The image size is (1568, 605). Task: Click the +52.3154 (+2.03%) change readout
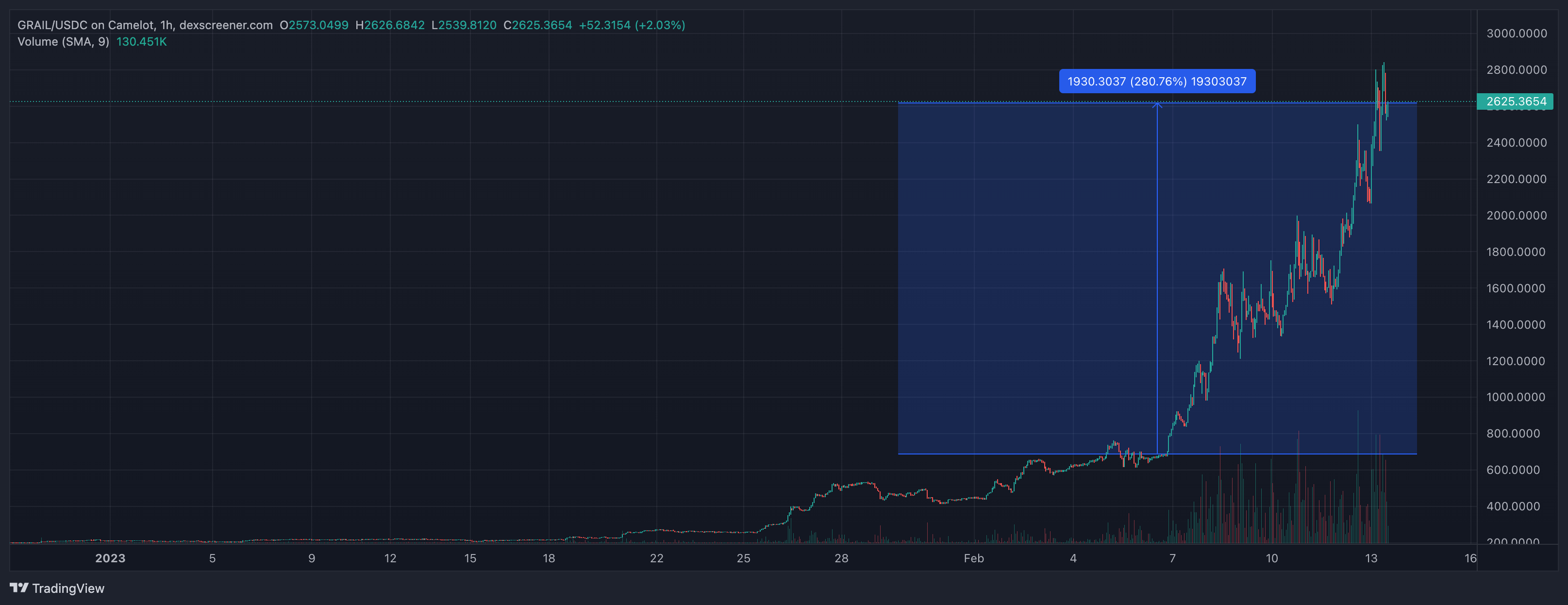coord(632,25)
